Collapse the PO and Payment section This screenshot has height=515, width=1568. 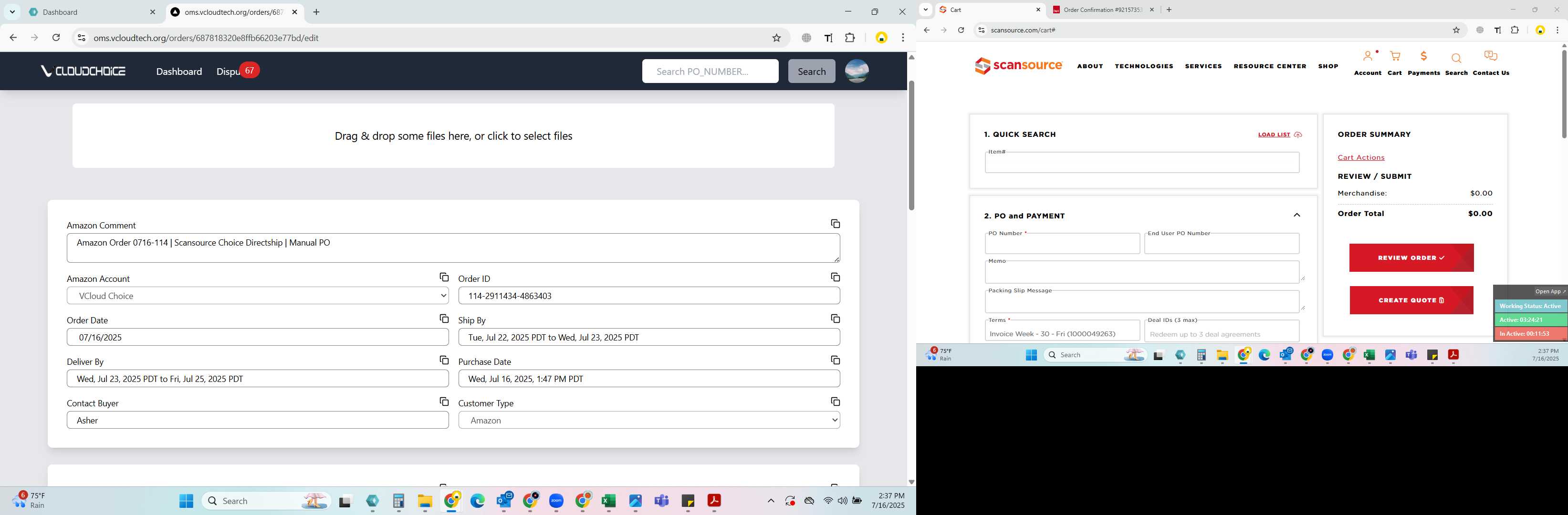coord(1296,215)
